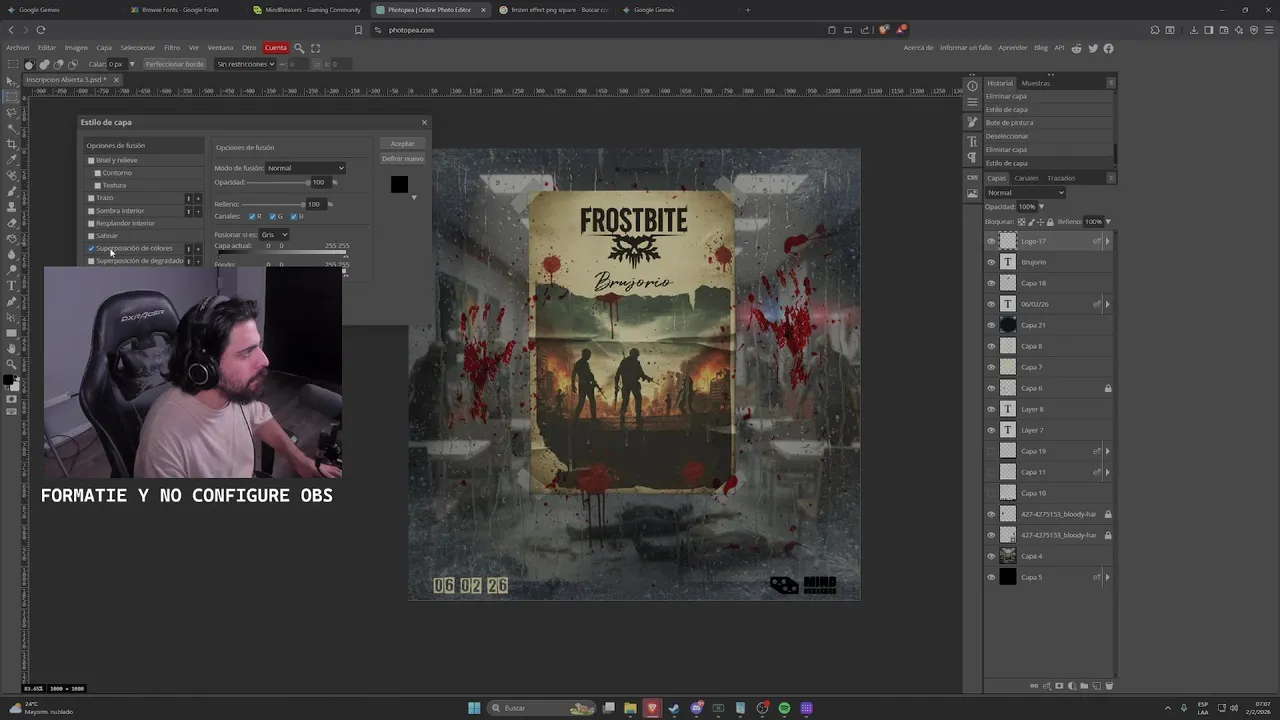
Task: Open the Calar value dropdown arrow
Action: tap(131, 64)
